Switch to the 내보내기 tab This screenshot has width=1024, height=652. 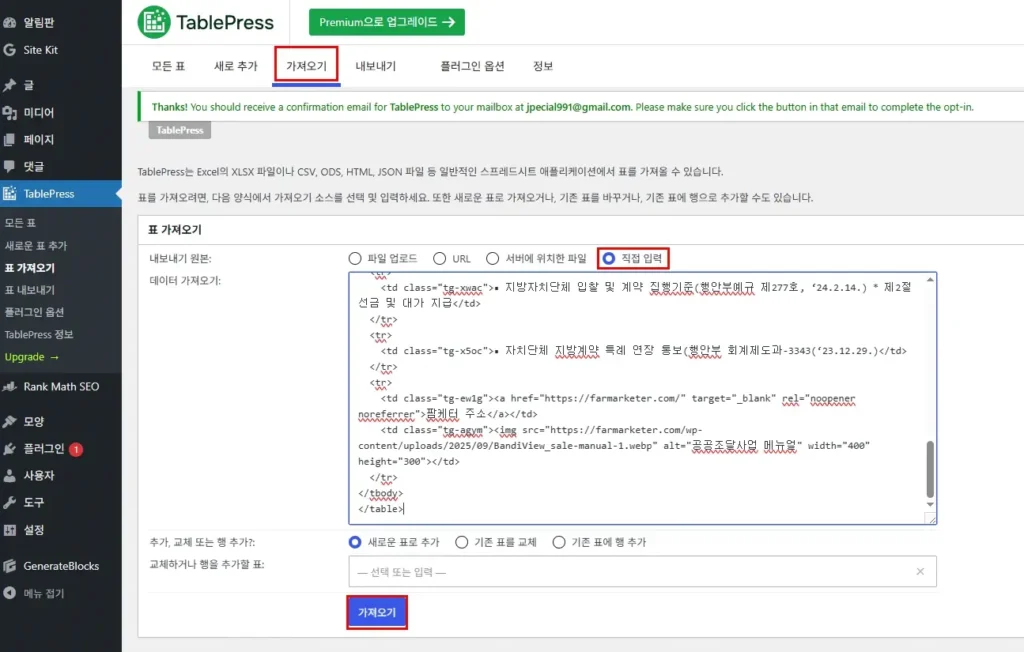point(376,67)
